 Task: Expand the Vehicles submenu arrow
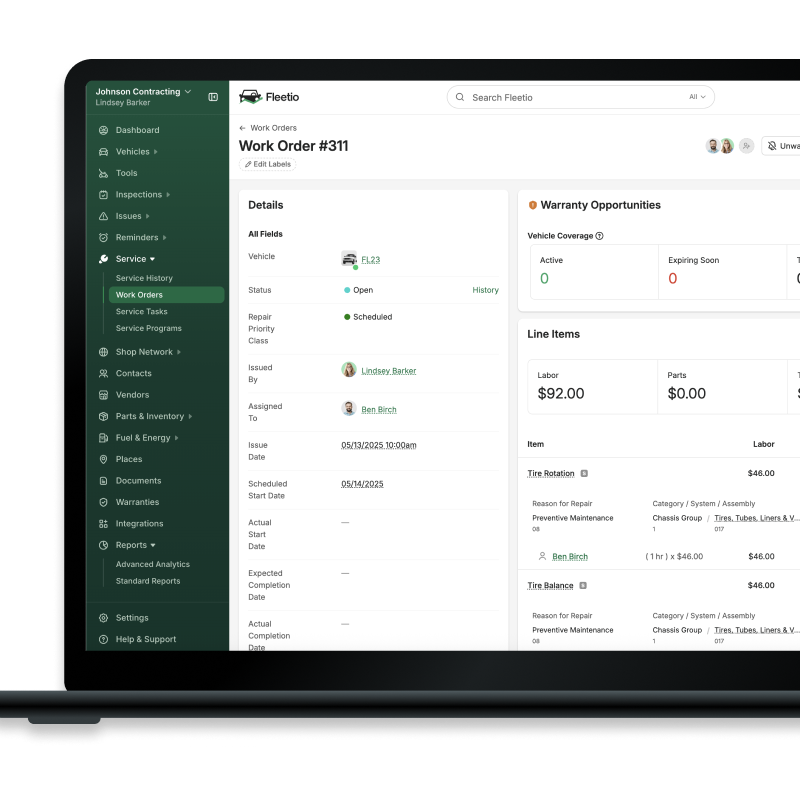[156, 152]
